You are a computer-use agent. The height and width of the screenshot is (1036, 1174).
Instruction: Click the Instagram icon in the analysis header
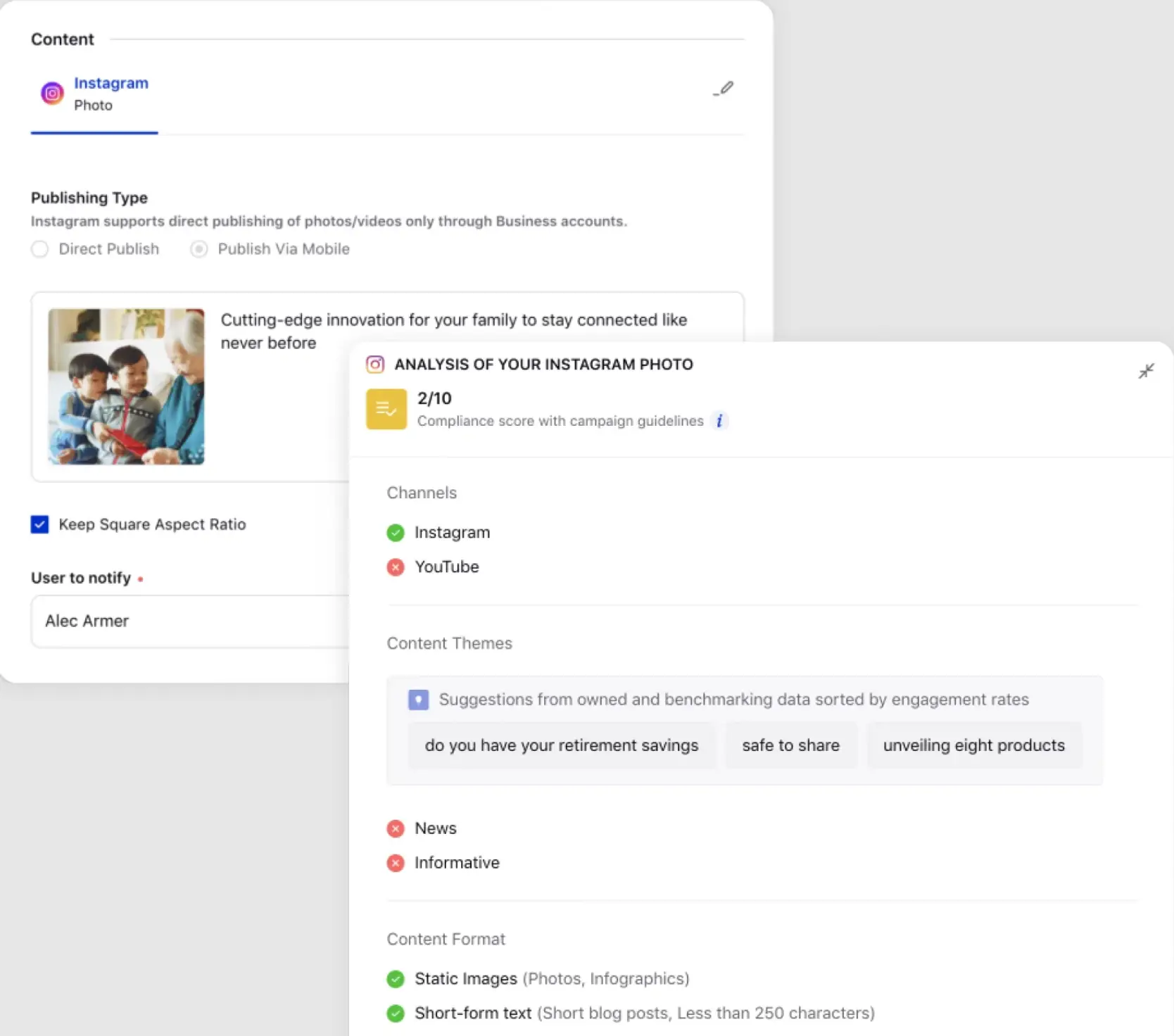(374, 365)
